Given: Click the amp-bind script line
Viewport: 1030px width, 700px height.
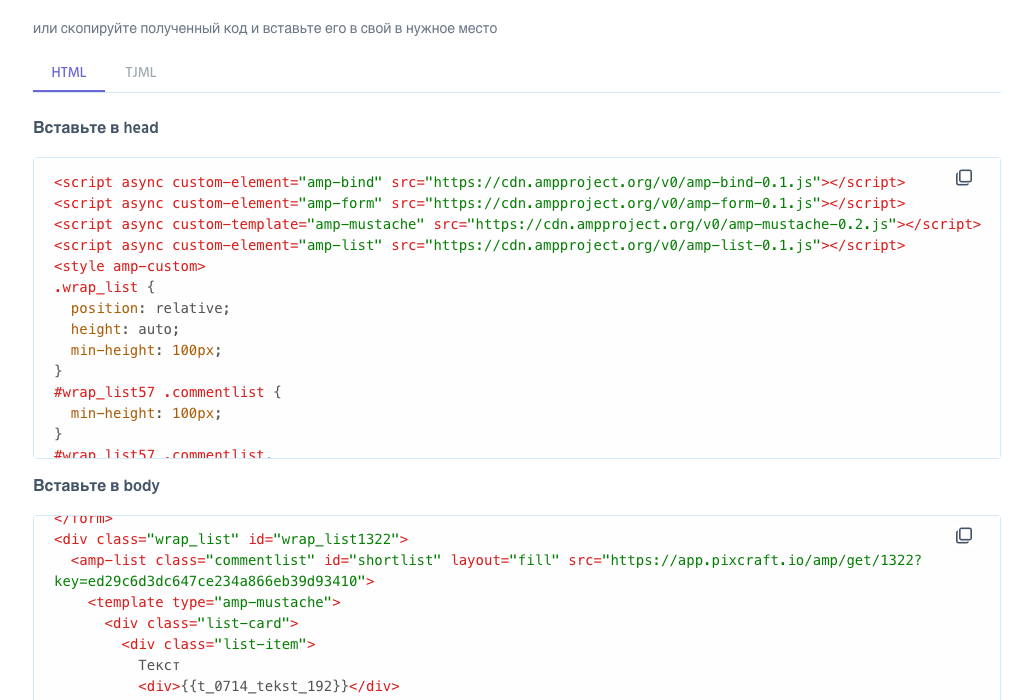Looking at the screenshot, I should pos(480,183).
